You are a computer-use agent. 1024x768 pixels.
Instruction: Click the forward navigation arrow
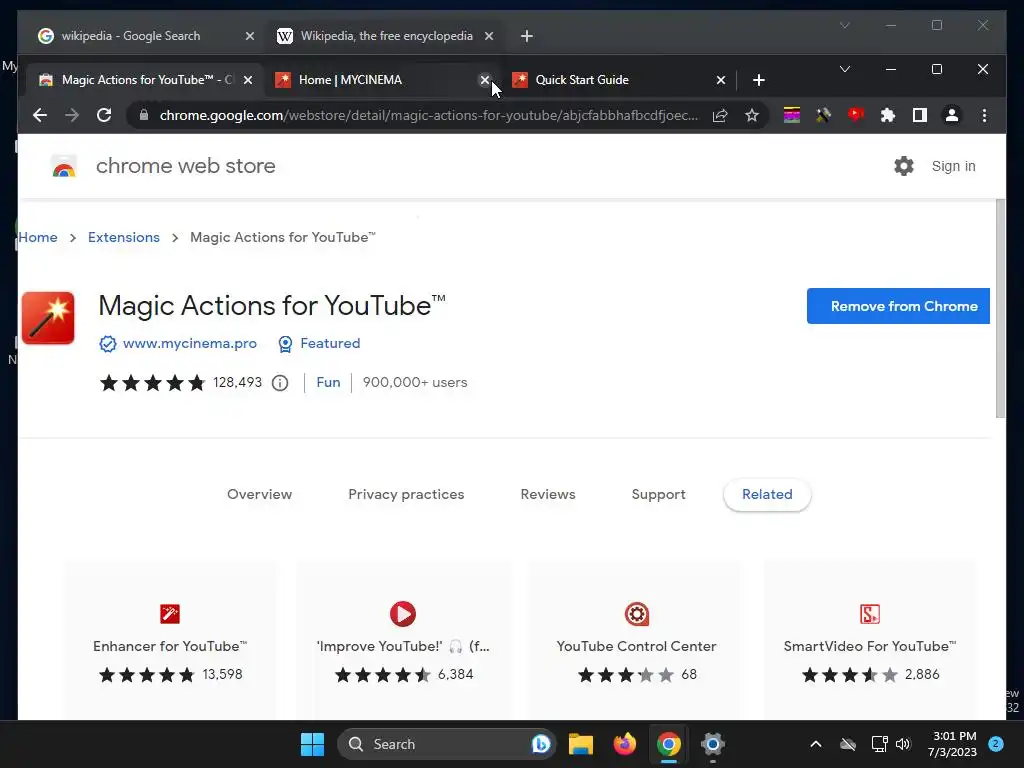coord(72,116)
